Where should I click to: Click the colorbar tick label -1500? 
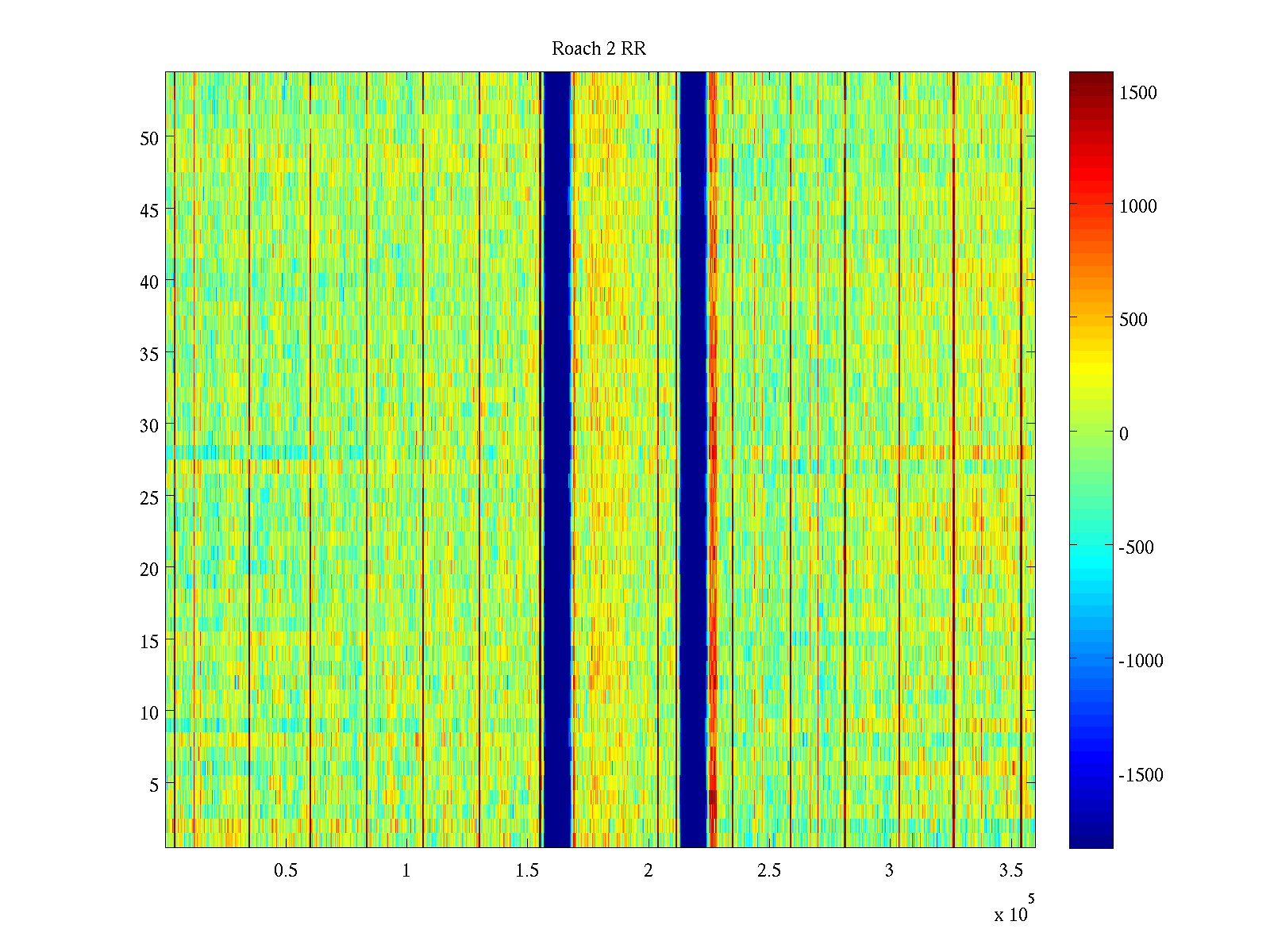[x=1141, y=775]
